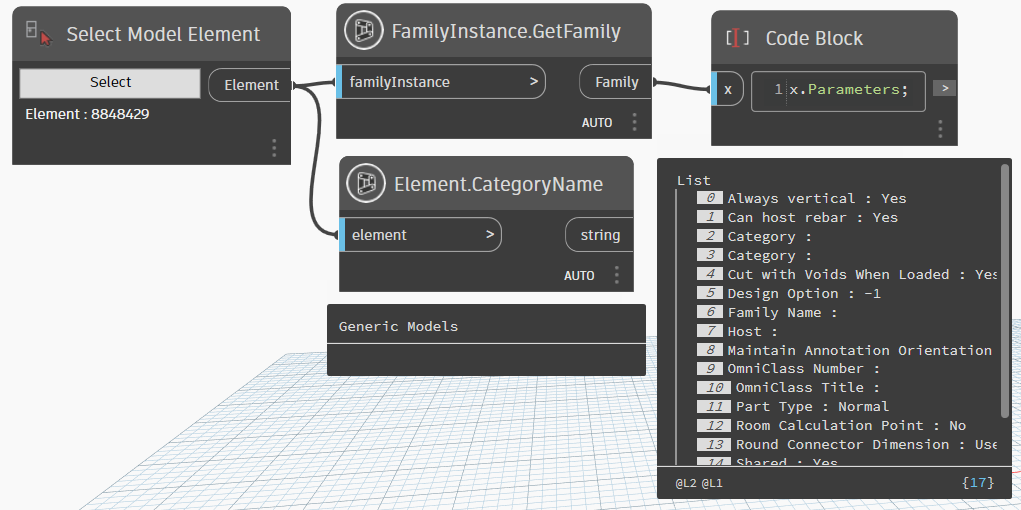Image resolution: width=1021 pixels, height=510 pixels.
Task: Click the element input port of CategoryName
Action: pyautogui.click(x=421, y=235)
